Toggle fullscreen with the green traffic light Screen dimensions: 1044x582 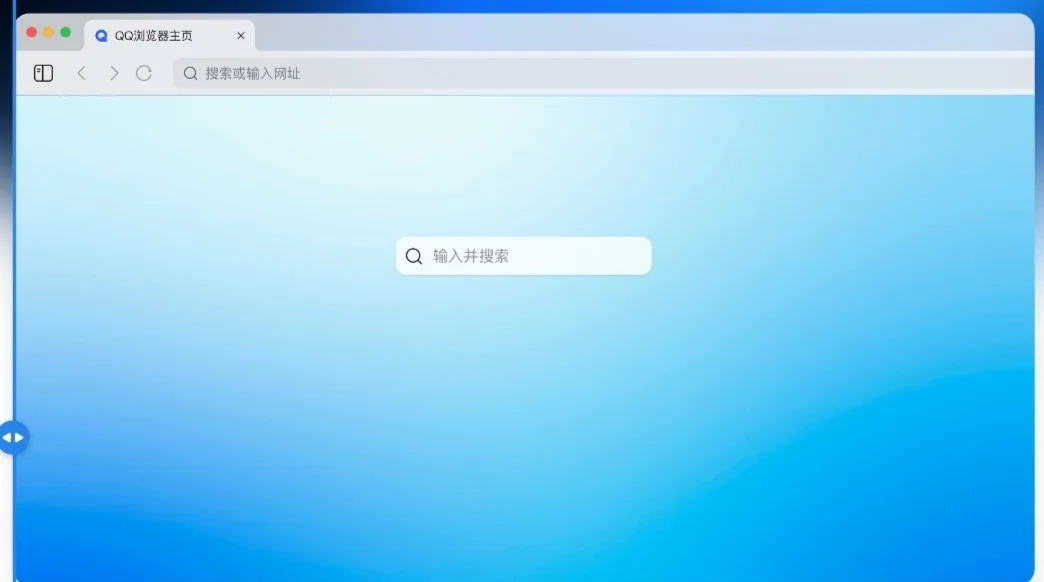pos(66,32)
